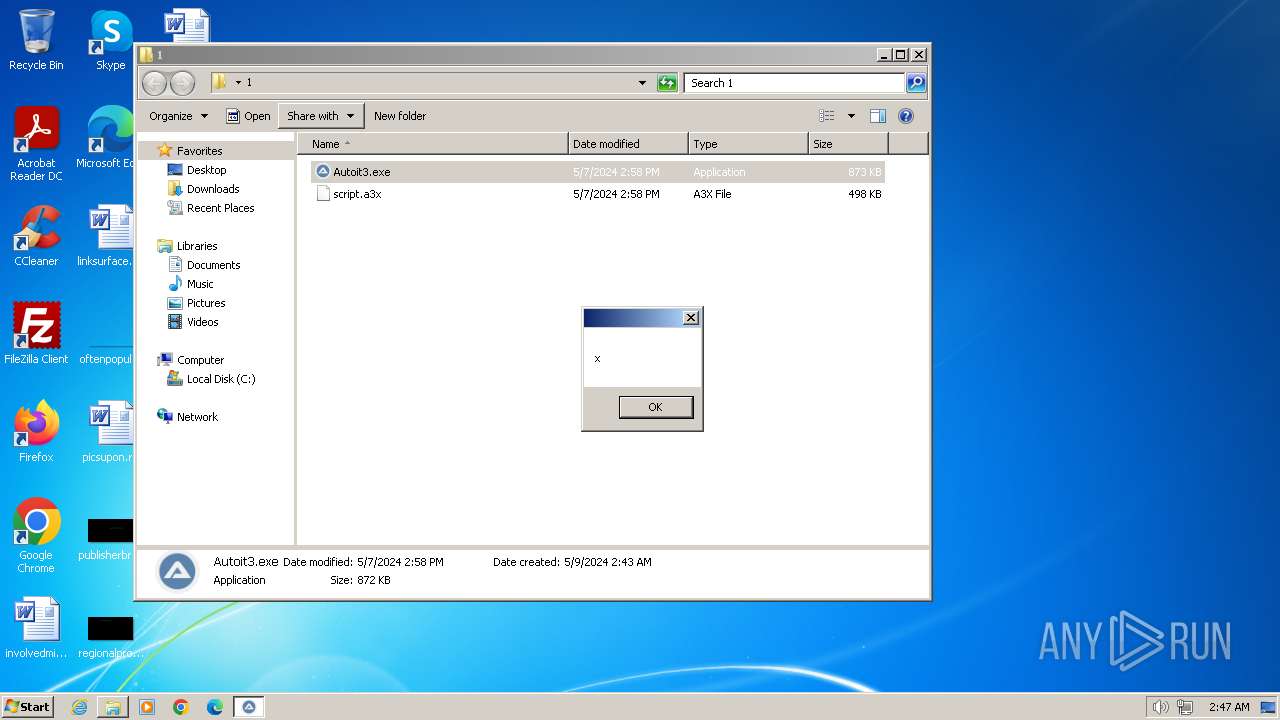Select the script.a3x file icon

pos(323,194)
